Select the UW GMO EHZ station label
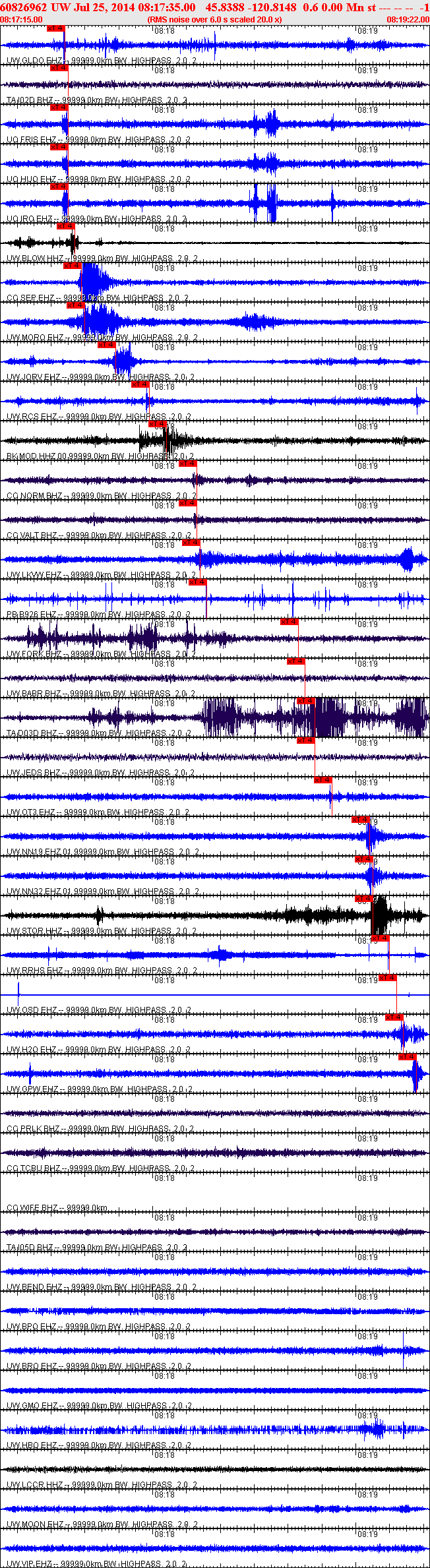 point(32,1406)
